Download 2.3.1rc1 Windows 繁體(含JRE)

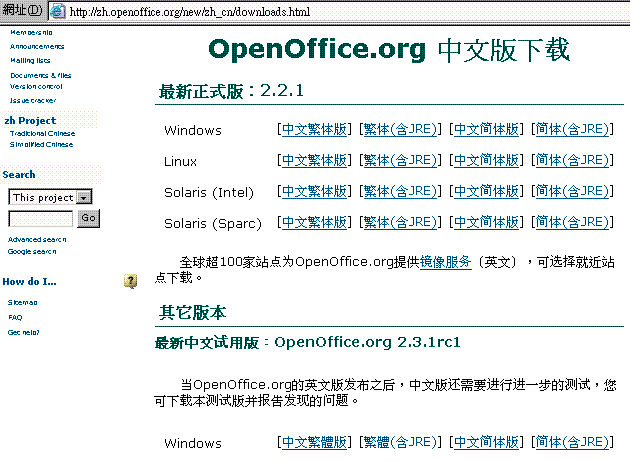click(400, 443)
